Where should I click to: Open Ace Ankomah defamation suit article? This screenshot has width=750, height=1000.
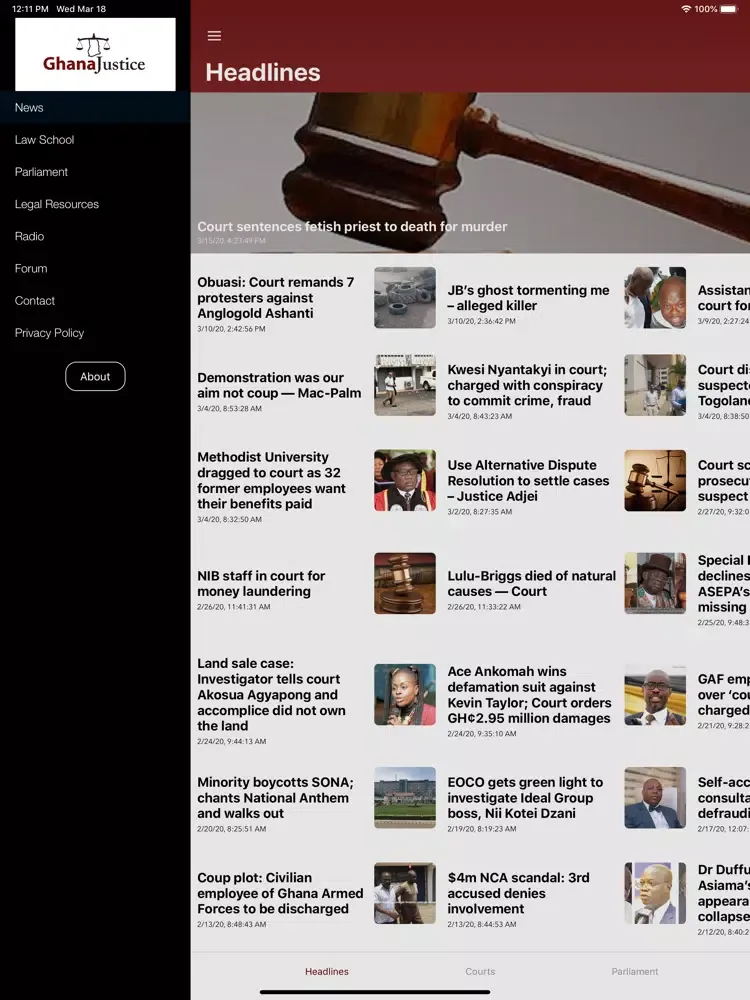point(529,695)
